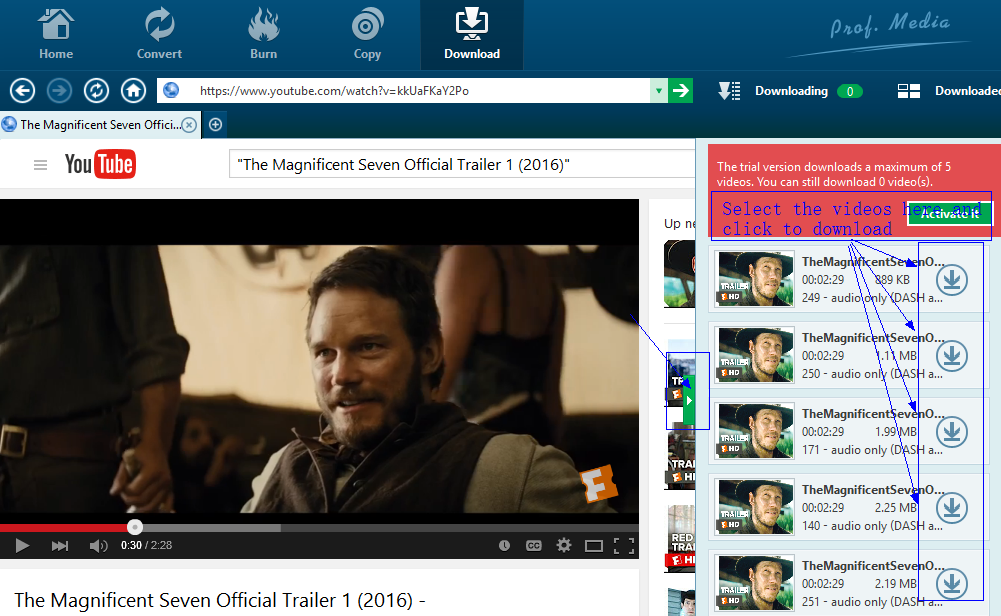Click the YouTube logo

[x=100, y=164]
